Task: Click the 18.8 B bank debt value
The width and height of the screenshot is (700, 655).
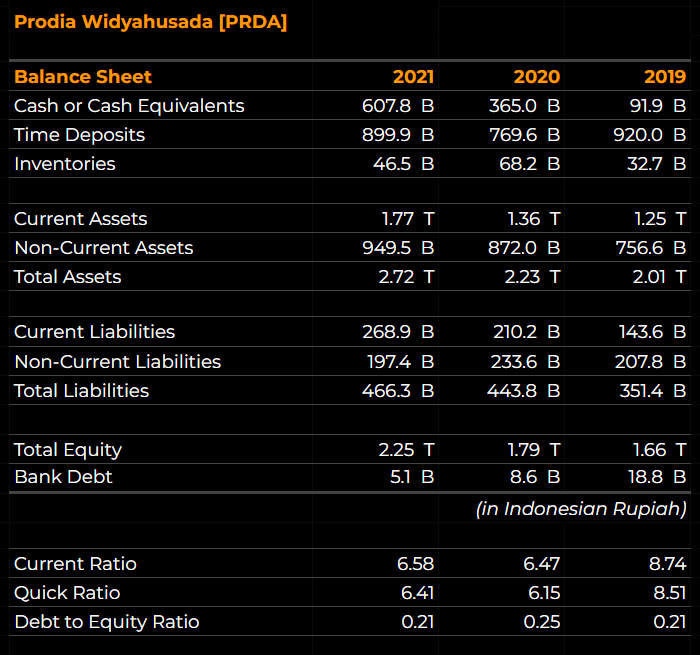Action: point(657,477)
